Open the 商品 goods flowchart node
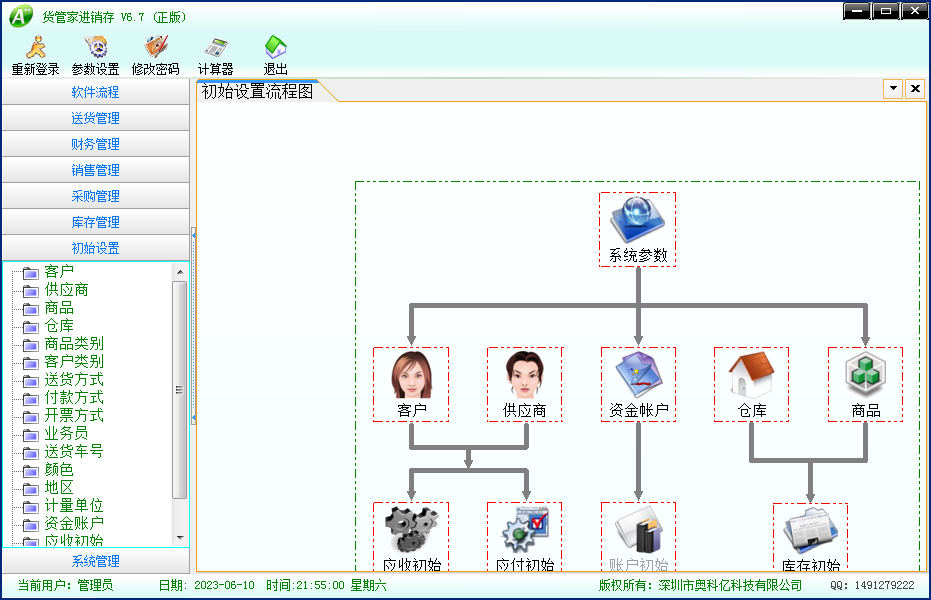The height and width of the screenshot is (600, 931). [866, 385]
